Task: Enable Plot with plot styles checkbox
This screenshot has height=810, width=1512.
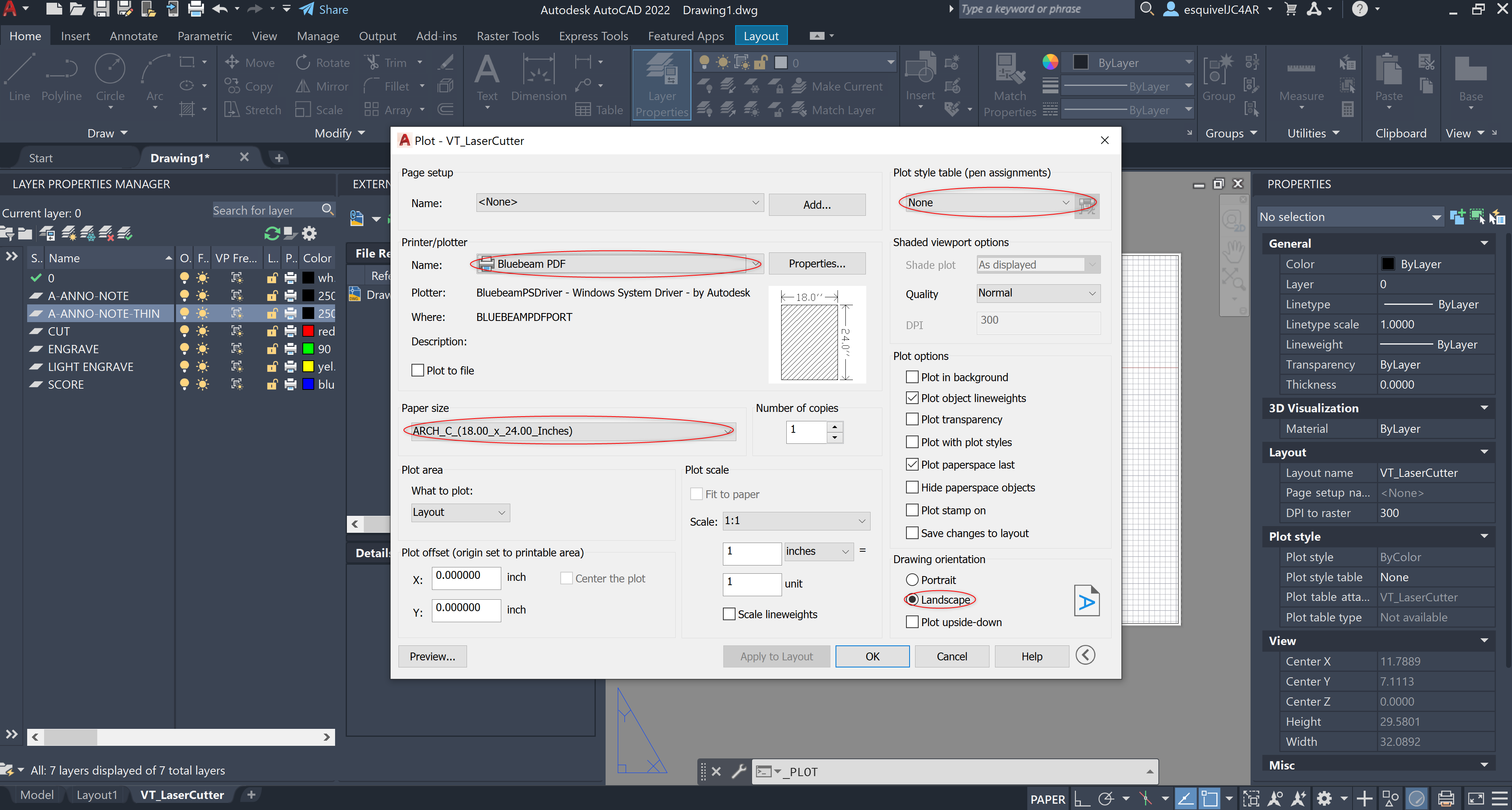Action: [x=912, y=442]
